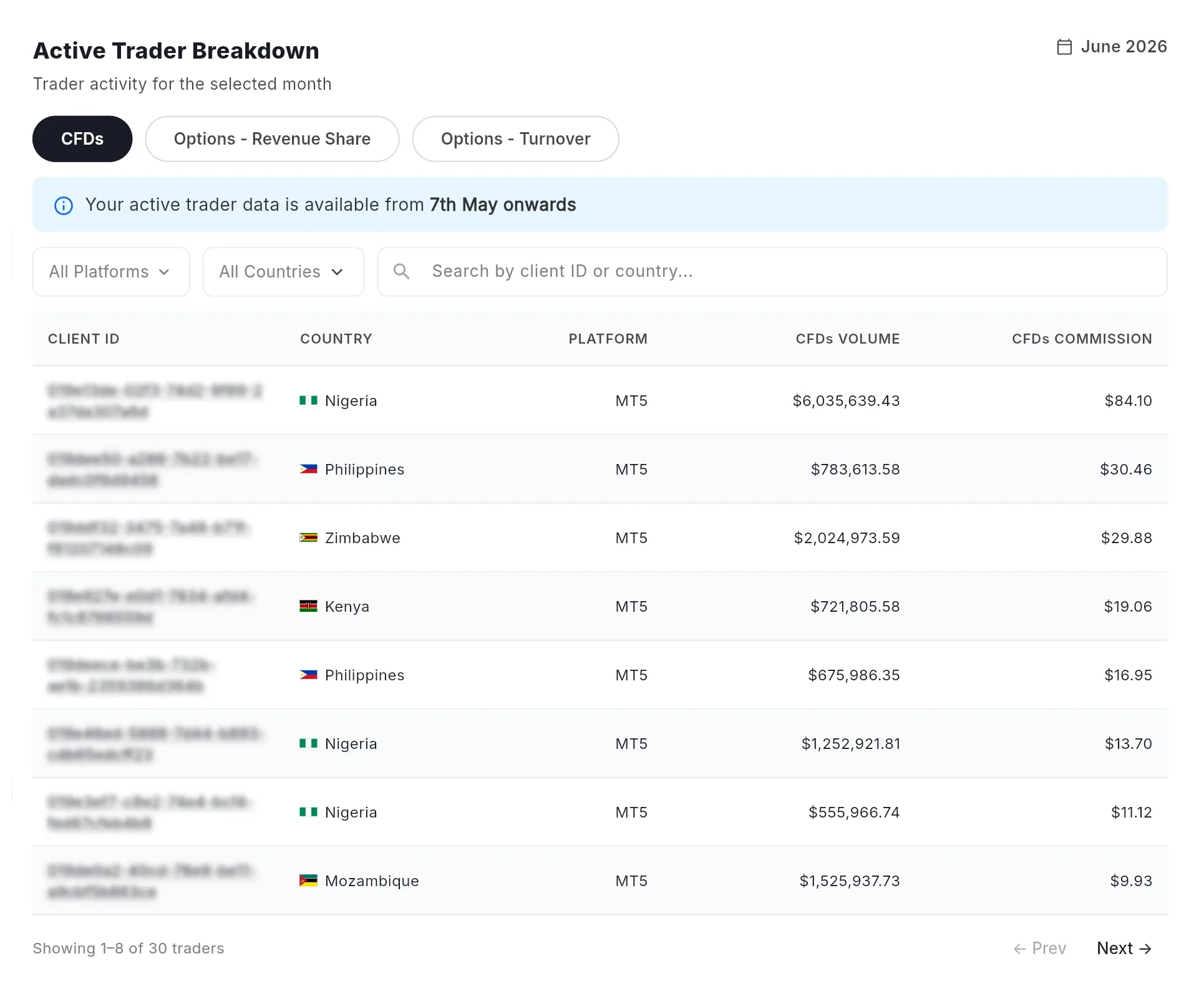Select the volume value $2,024,973.59
The width and height of the screenshot is (1204, 1004).
[847, 538]
